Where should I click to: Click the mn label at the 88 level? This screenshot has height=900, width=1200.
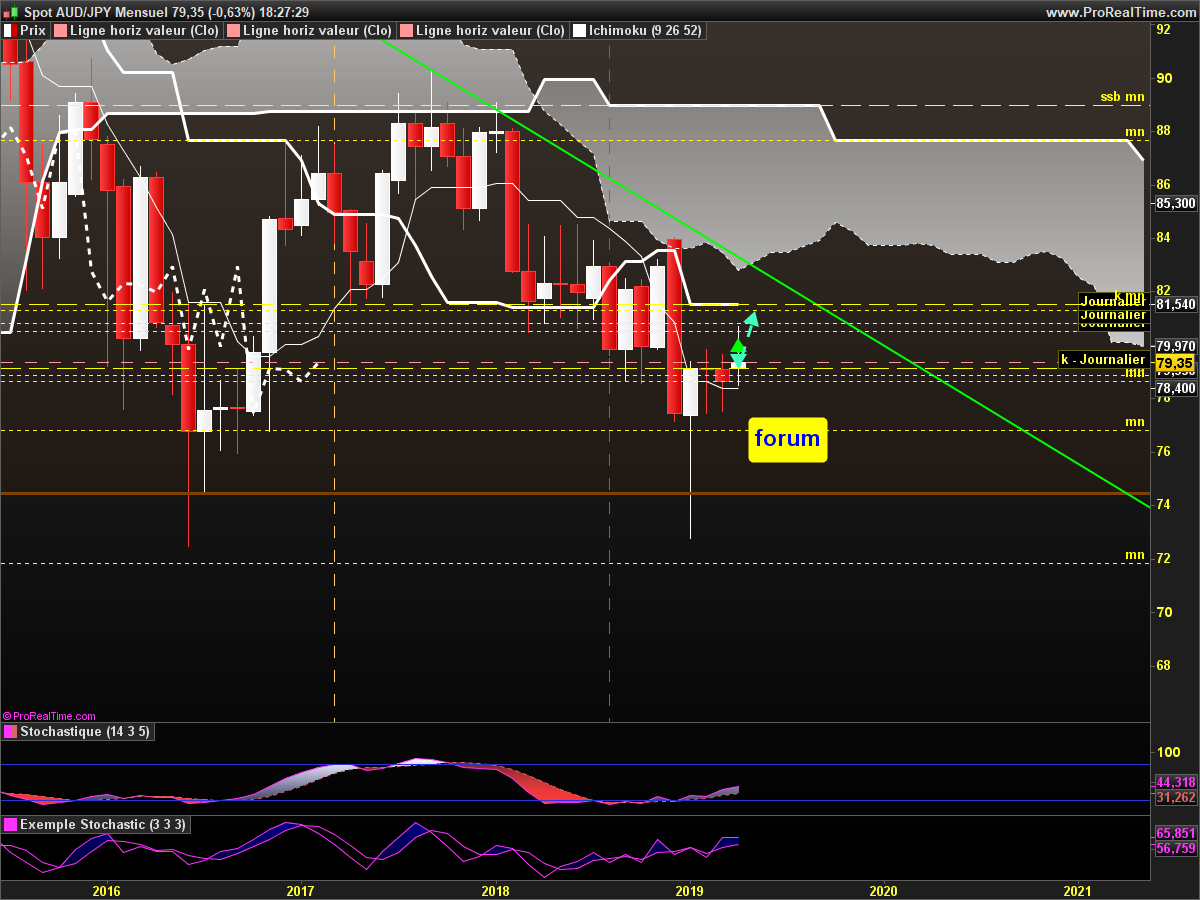click(1135, 131)
